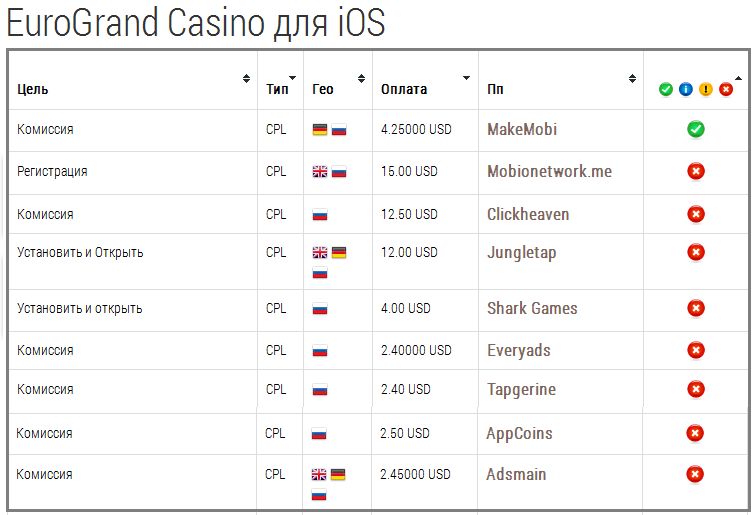Click the Тип column header
Screen dimensions: 753x515
tap(278, 89)
